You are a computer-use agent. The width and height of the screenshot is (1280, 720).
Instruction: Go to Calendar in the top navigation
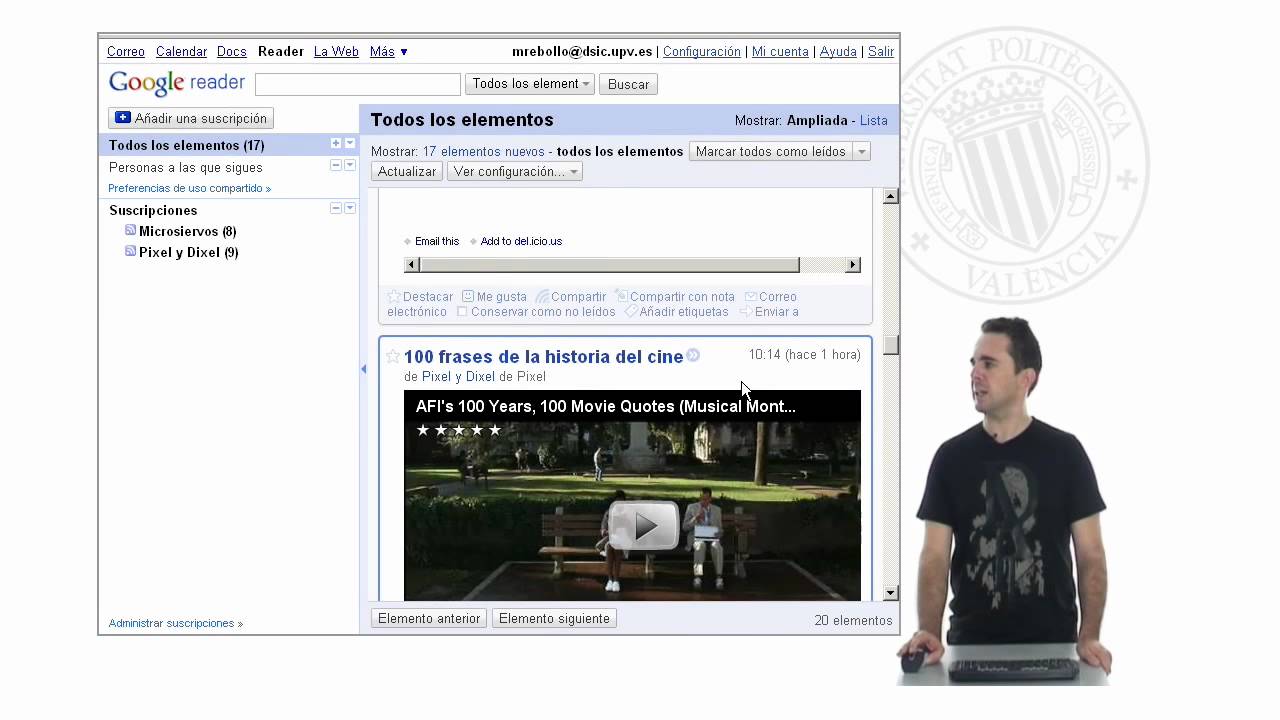pos(181,52)
